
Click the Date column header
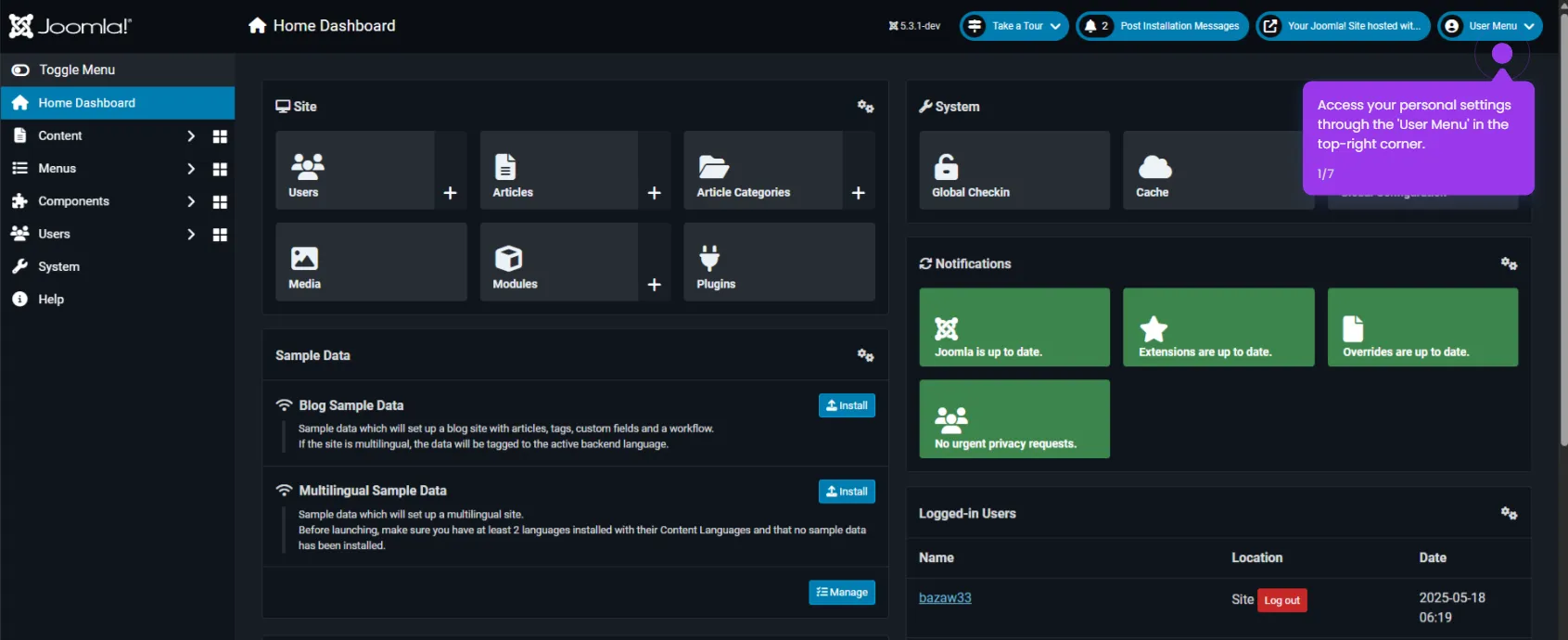(1433, 558)
